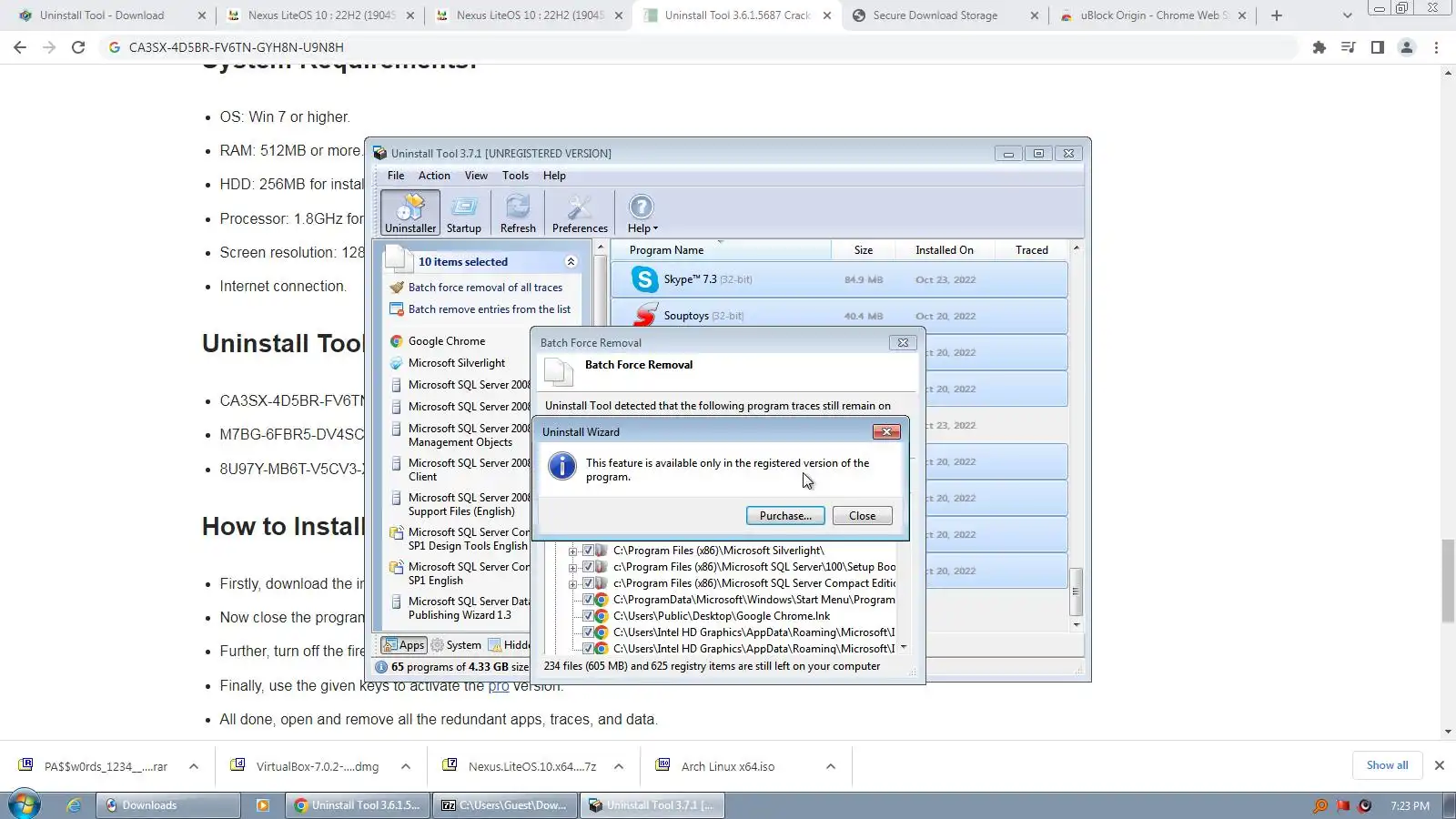Sort by Program Name column header

tap(721, 250)
